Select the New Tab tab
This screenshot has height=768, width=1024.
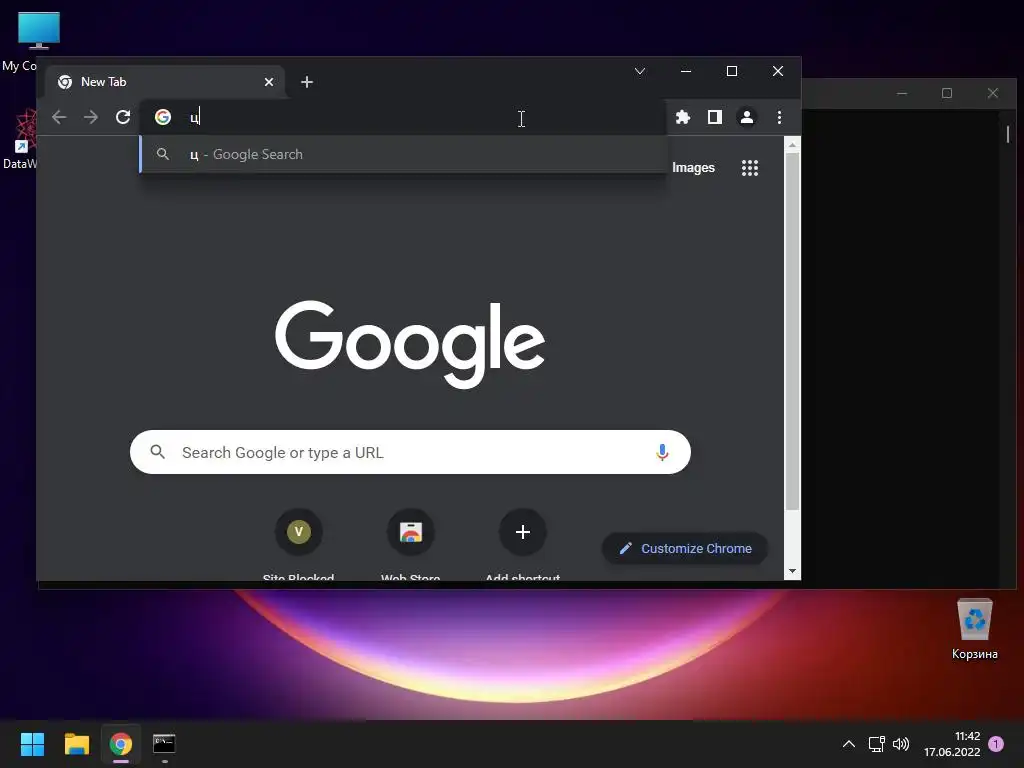(165, 82)
